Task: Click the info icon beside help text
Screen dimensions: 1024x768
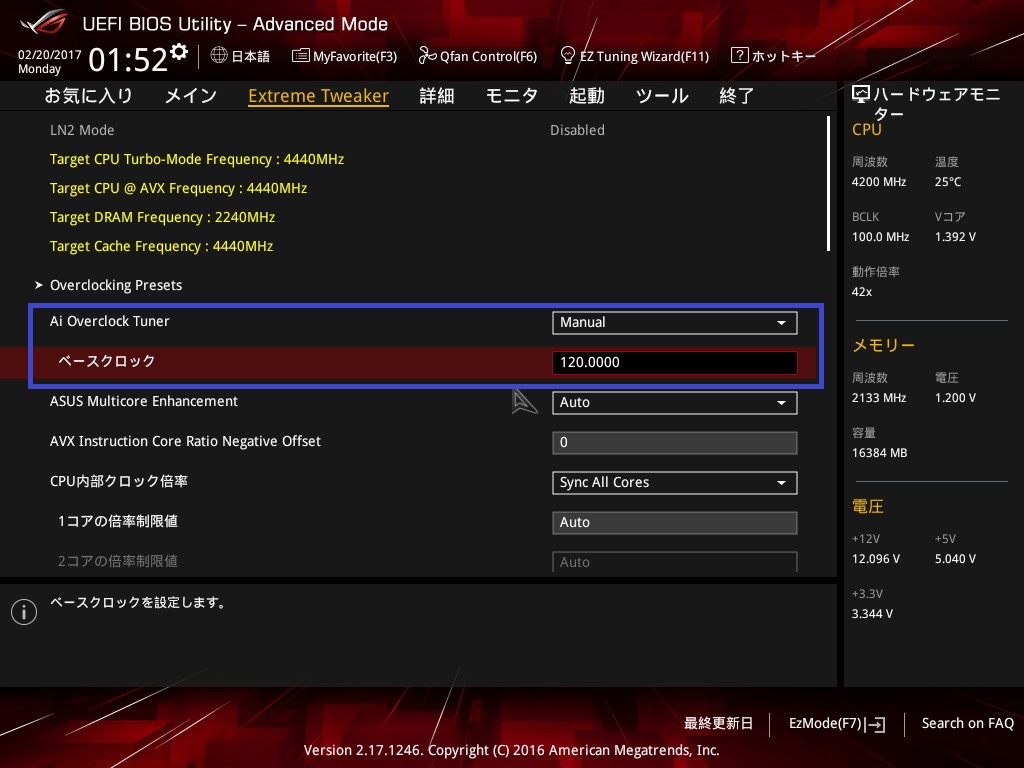Action: pyautogui.click(x=24, y=612)
